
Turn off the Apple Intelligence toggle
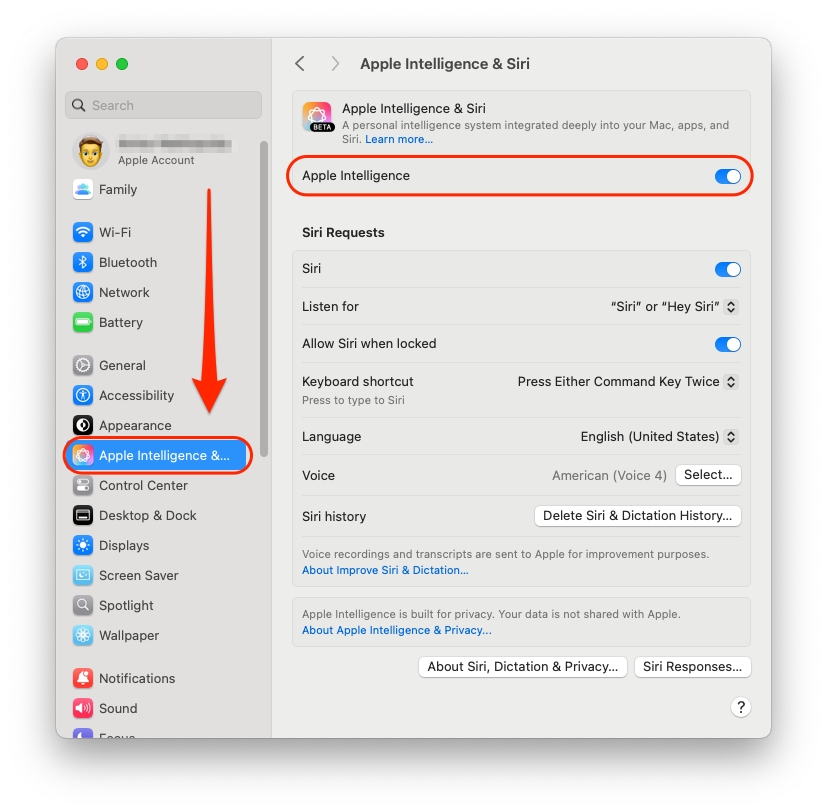click(x=727, y=176)
